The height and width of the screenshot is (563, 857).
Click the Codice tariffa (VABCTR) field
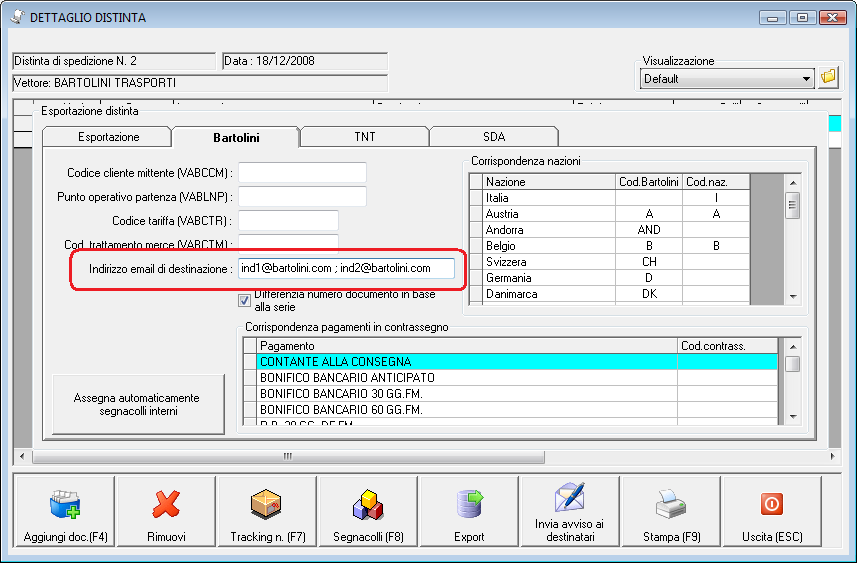[288, 221]
